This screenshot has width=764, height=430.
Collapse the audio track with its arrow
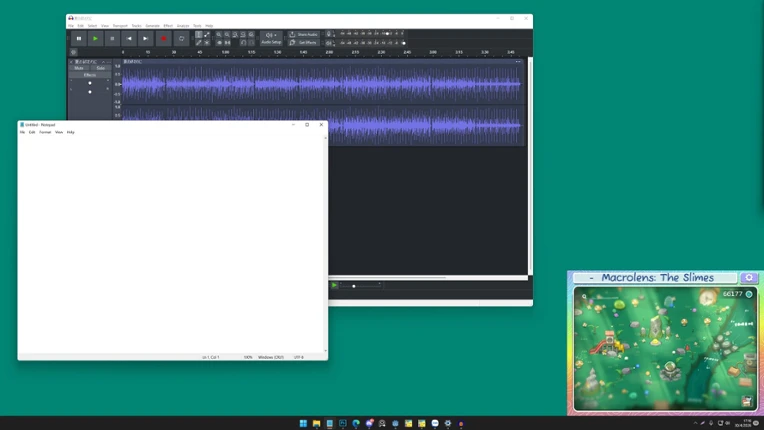tap(103, 62)
